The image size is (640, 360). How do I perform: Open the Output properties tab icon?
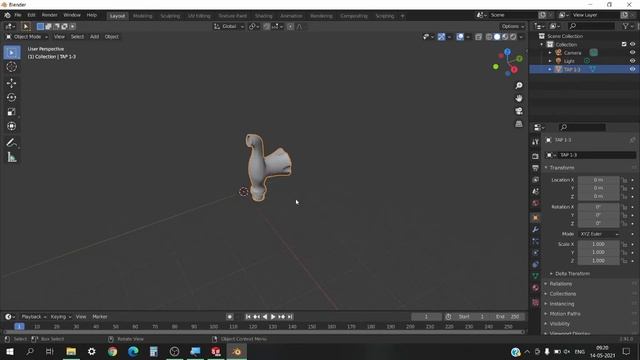pos(536,168)
